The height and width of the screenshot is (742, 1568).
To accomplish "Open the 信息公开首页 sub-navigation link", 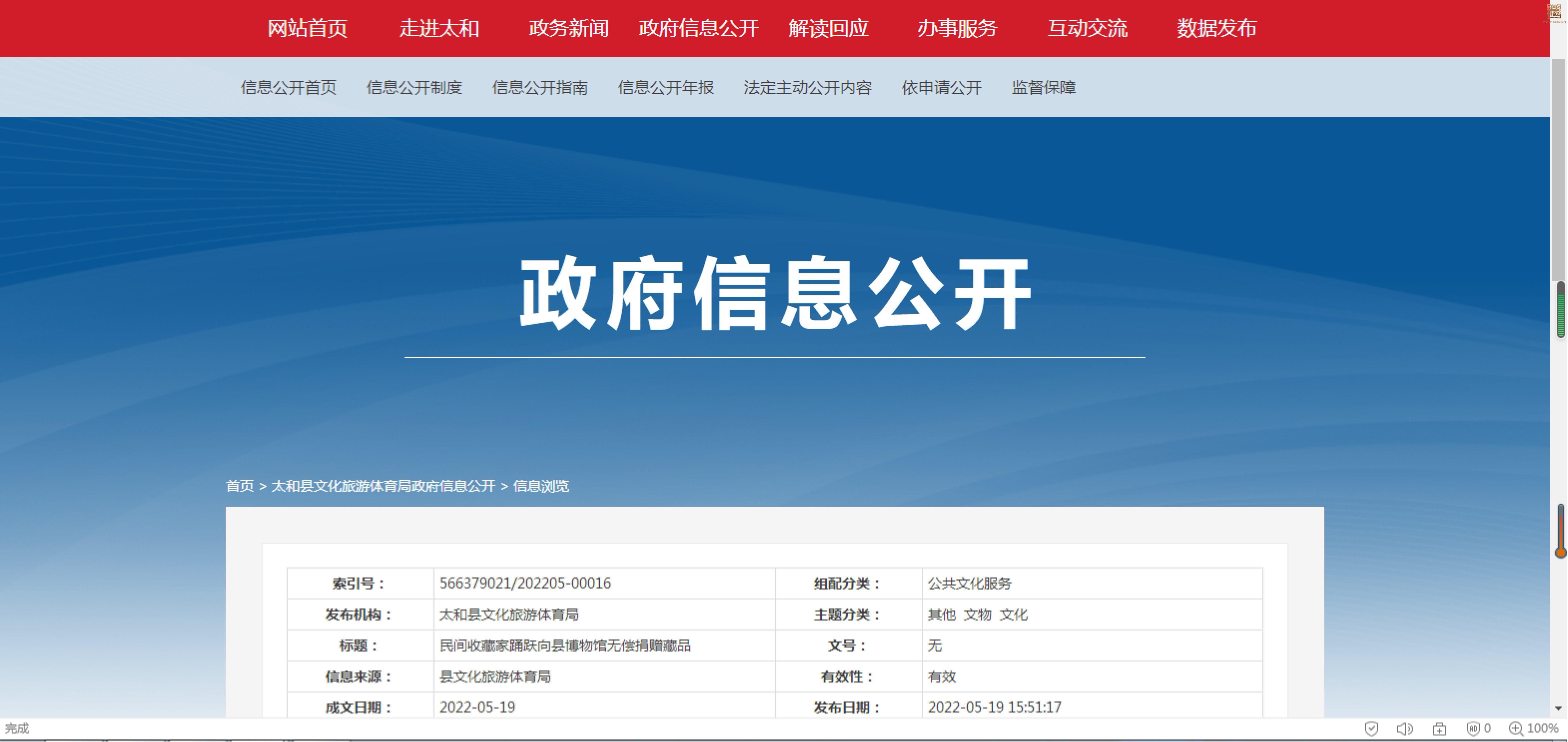I will pos(289,88).
